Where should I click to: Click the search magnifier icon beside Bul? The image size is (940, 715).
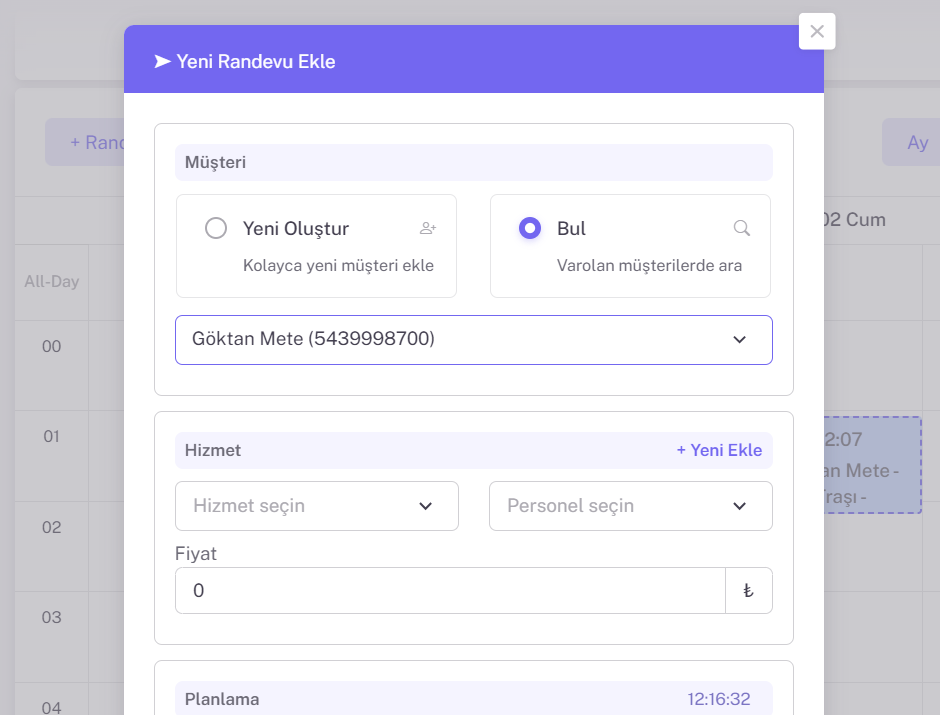(742, 228)
